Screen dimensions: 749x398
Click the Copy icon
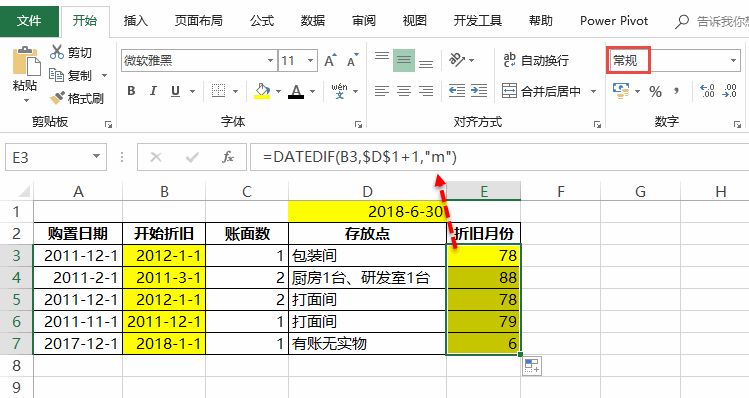(56, 75)
